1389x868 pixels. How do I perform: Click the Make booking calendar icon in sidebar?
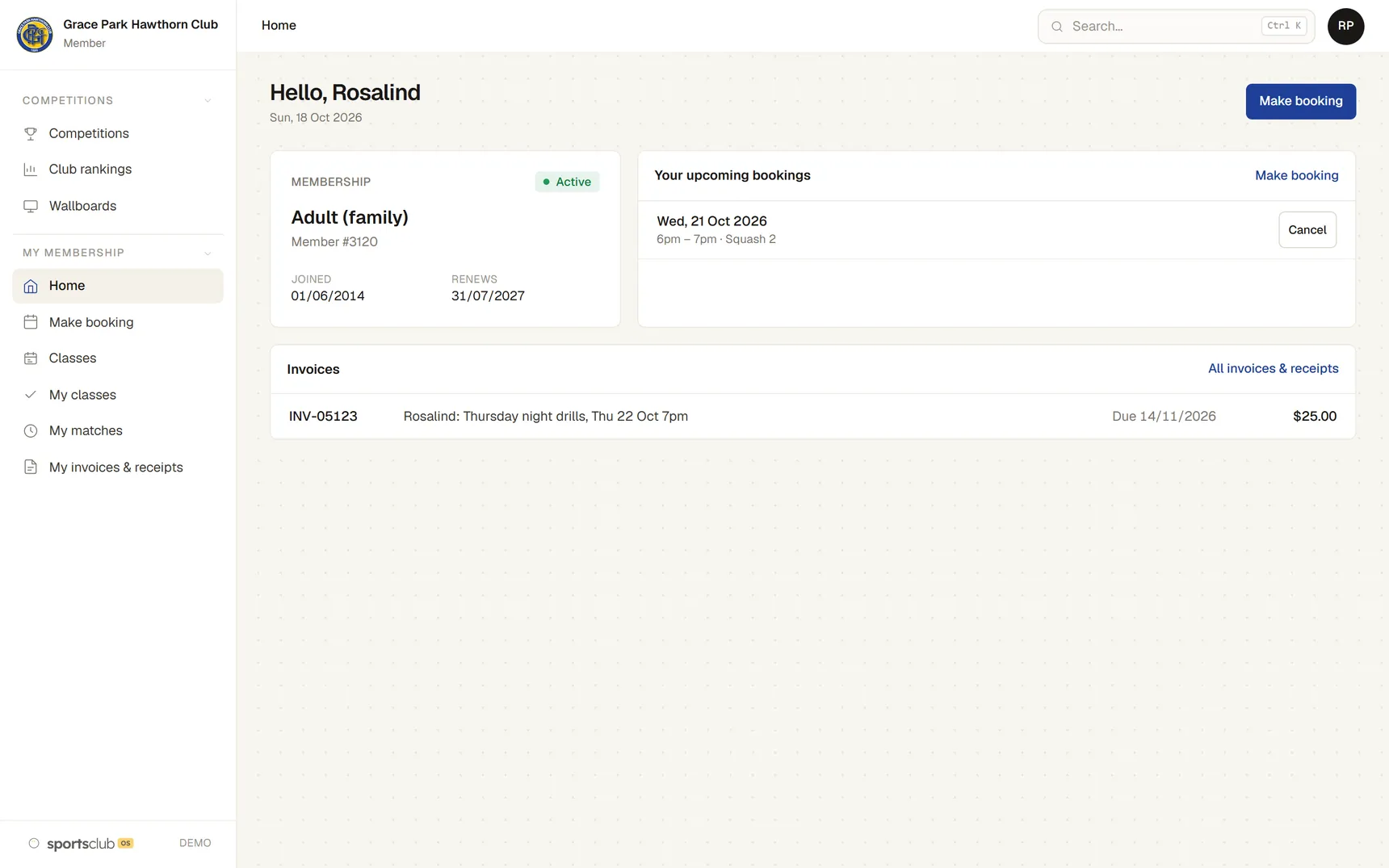tap(31, 322)
